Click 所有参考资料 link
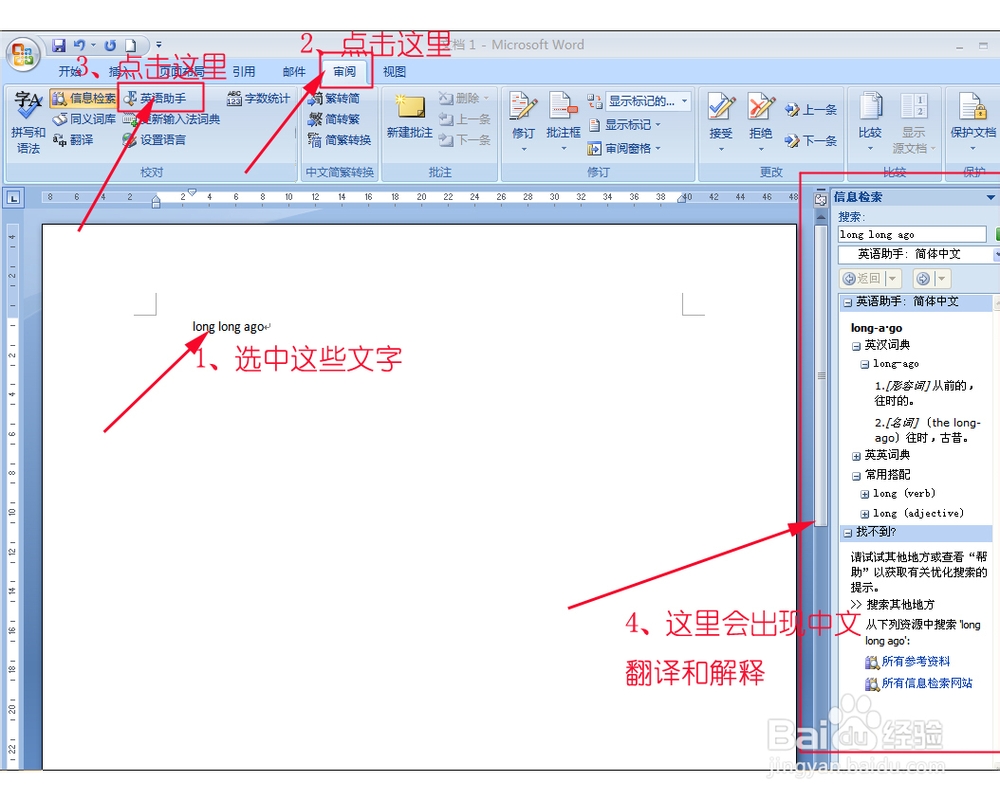 pyautogui.click(x=916, y=662)
